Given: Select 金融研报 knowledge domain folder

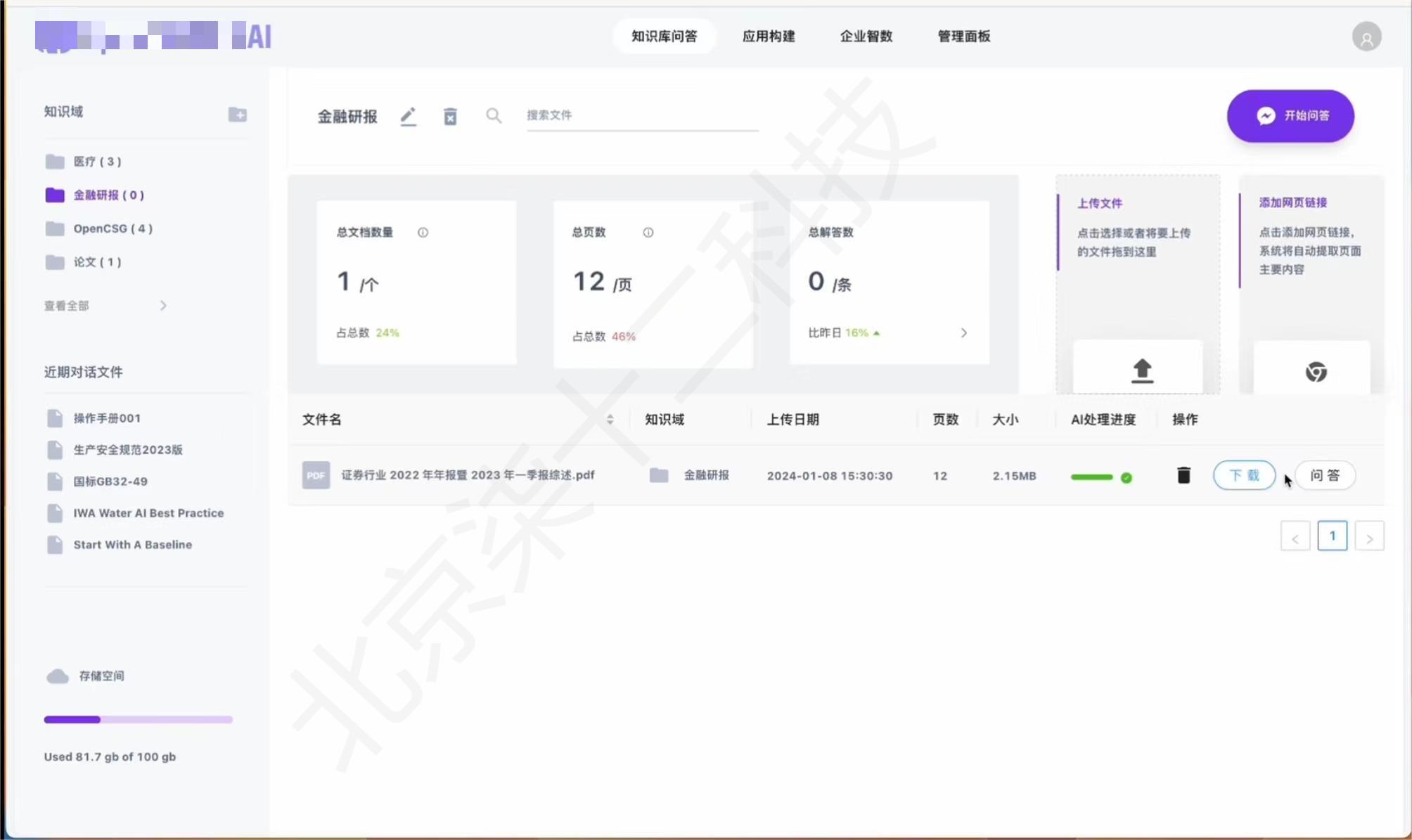Looking at the screenshot, I should point(109,195).
